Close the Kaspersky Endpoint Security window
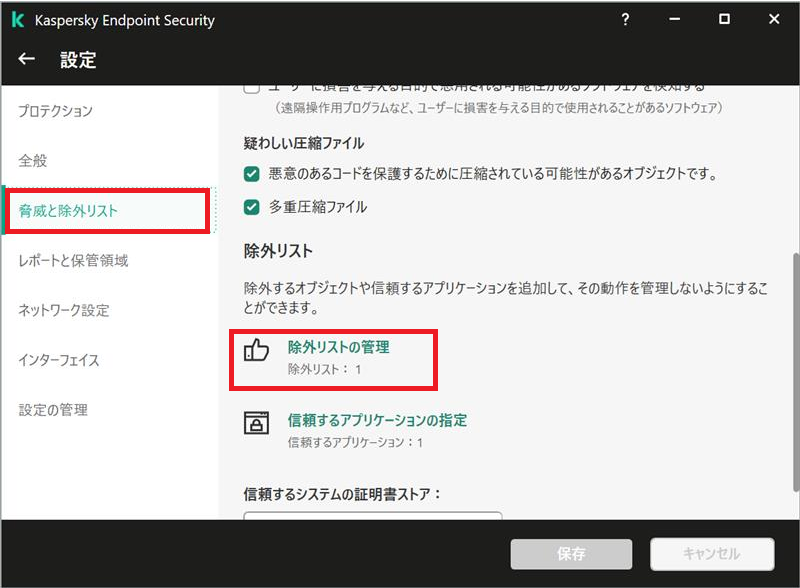 point(774,19)
